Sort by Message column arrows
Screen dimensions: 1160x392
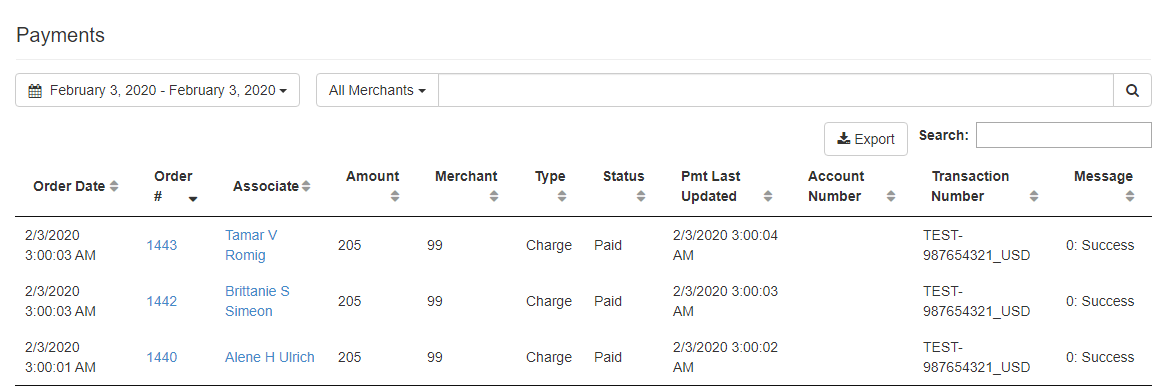(x=1130, y=197)
